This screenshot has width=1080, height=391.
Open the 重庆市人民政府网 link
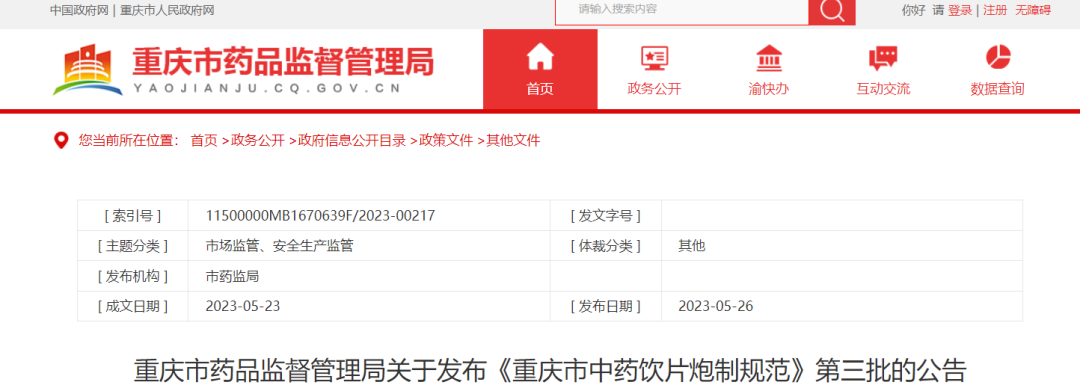click(167, 10)
